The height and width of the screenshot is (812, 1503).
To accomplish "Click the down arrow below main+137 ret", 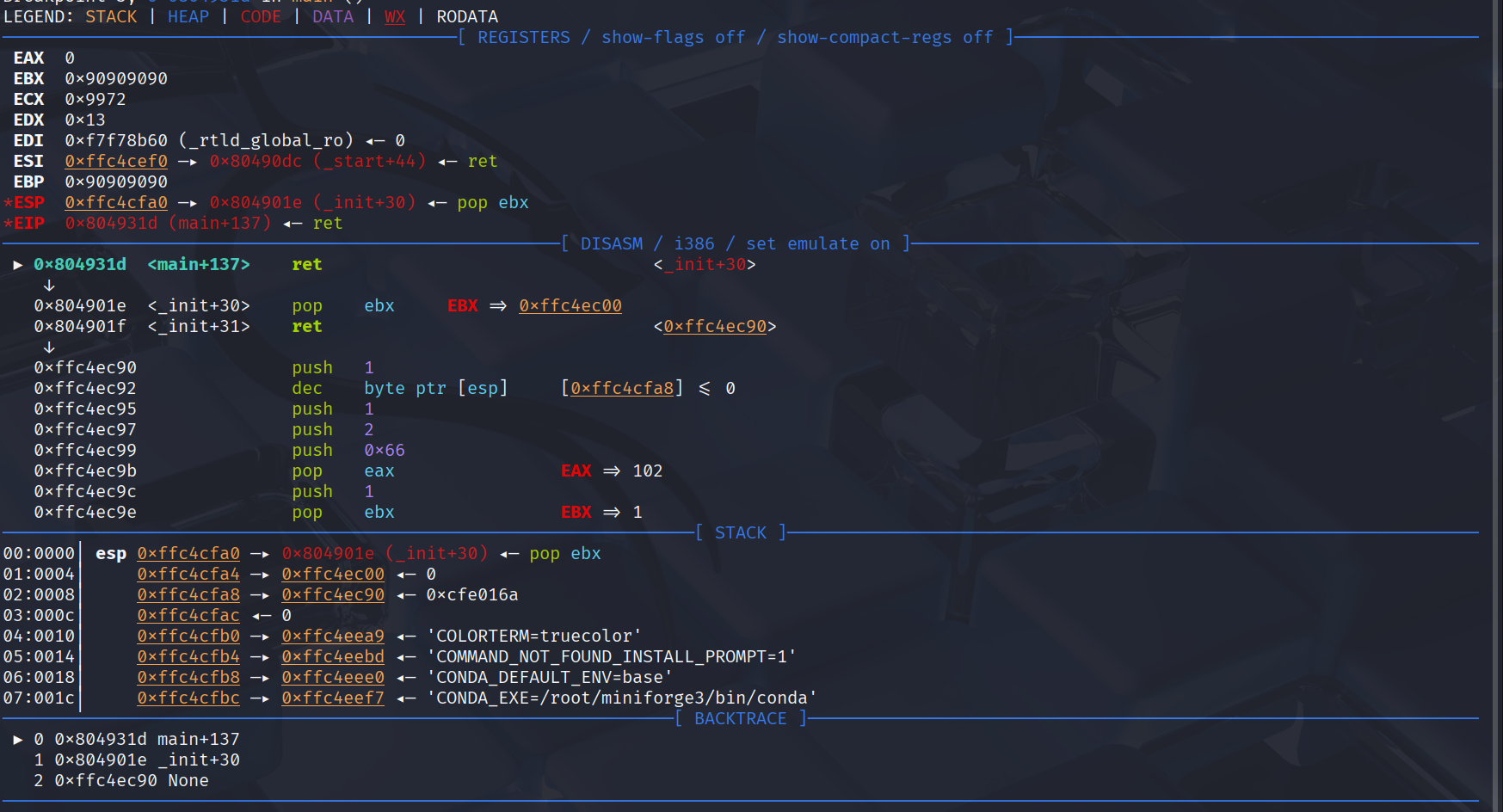I will click(x=49, y=286).
